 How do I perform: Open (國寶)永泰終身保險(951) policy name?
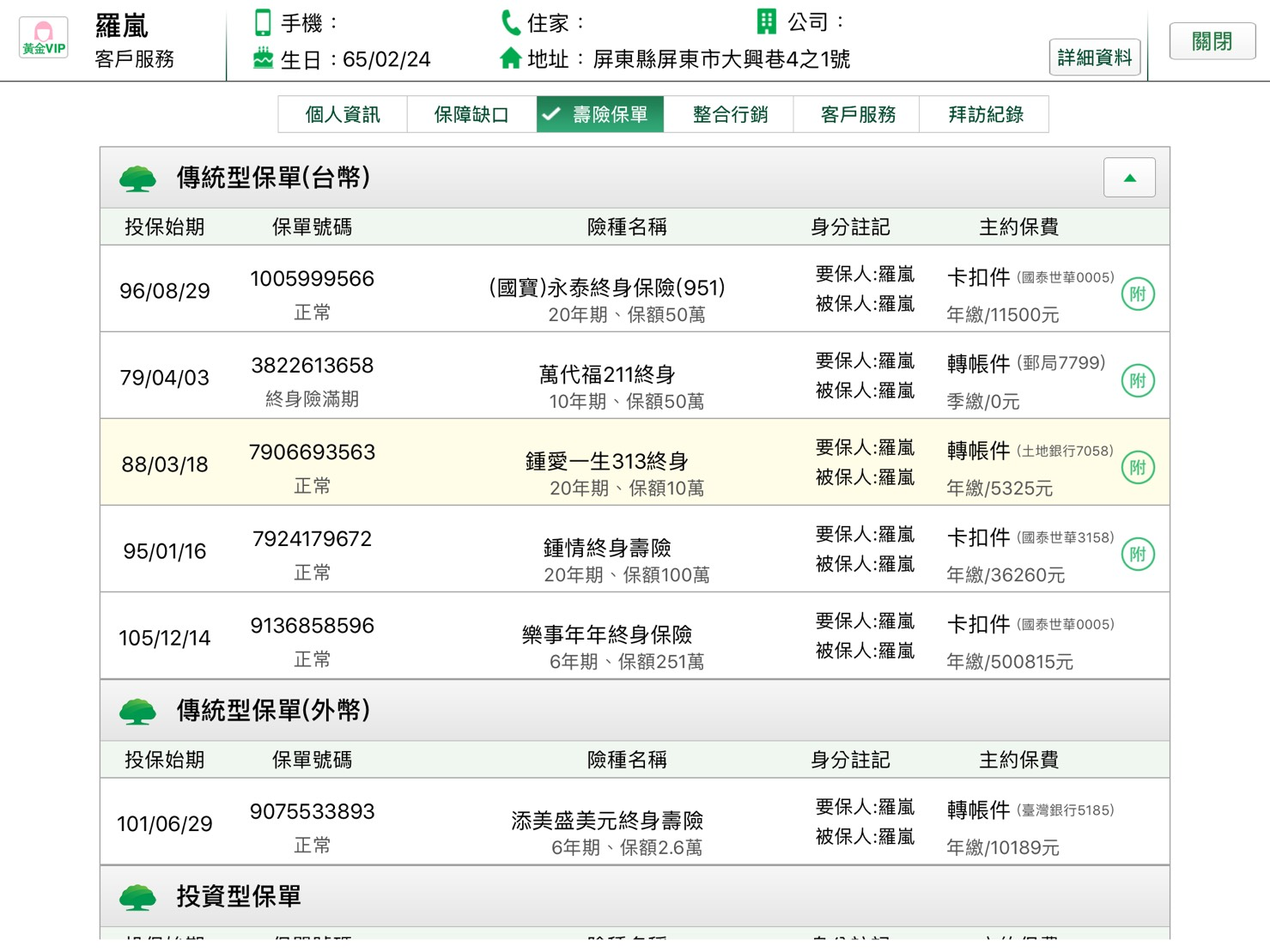pyautogui.click(x=607, y=288)
